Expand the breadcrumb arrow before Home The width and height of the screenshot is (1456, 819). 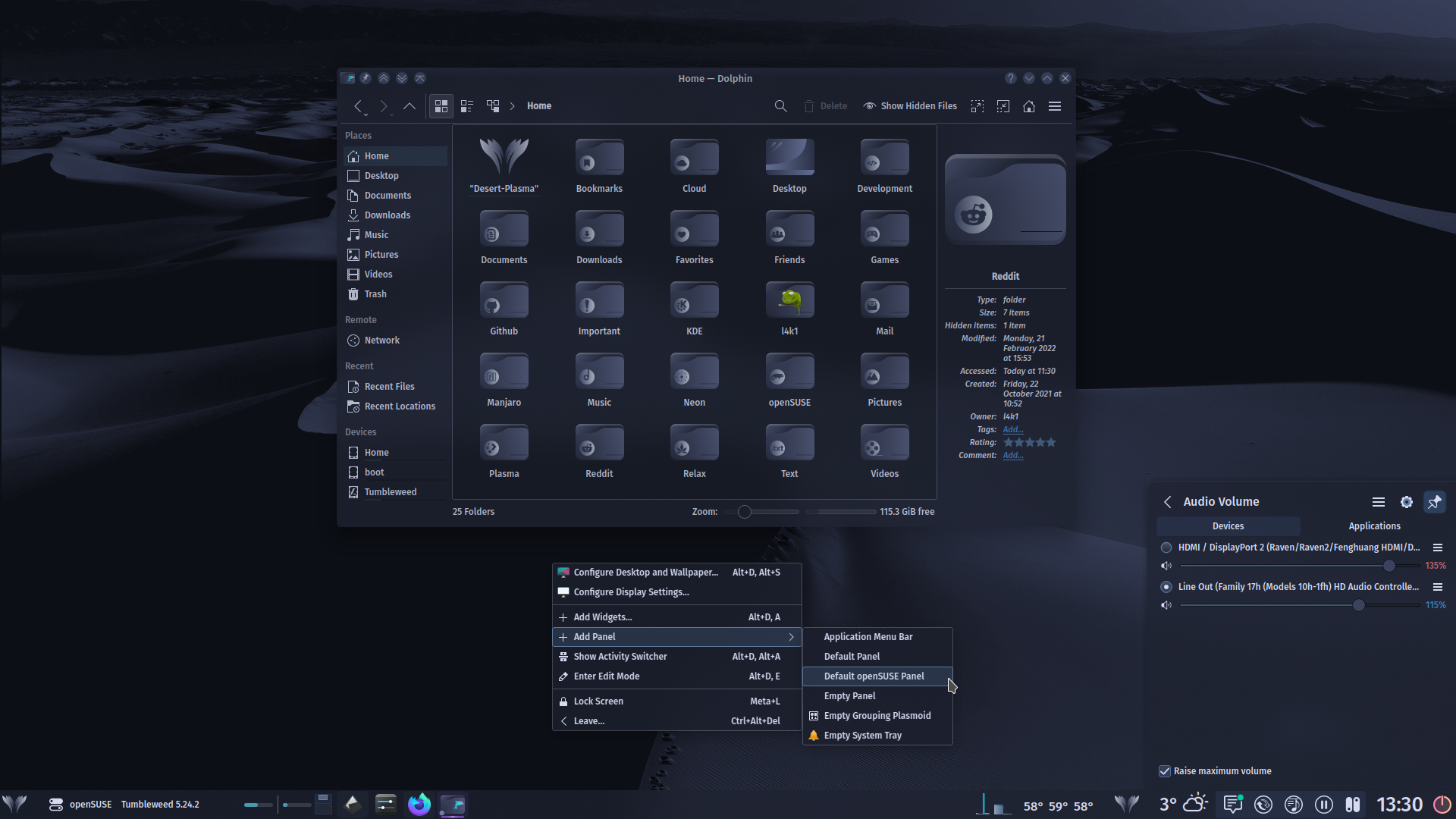click(x=513, y=106)
